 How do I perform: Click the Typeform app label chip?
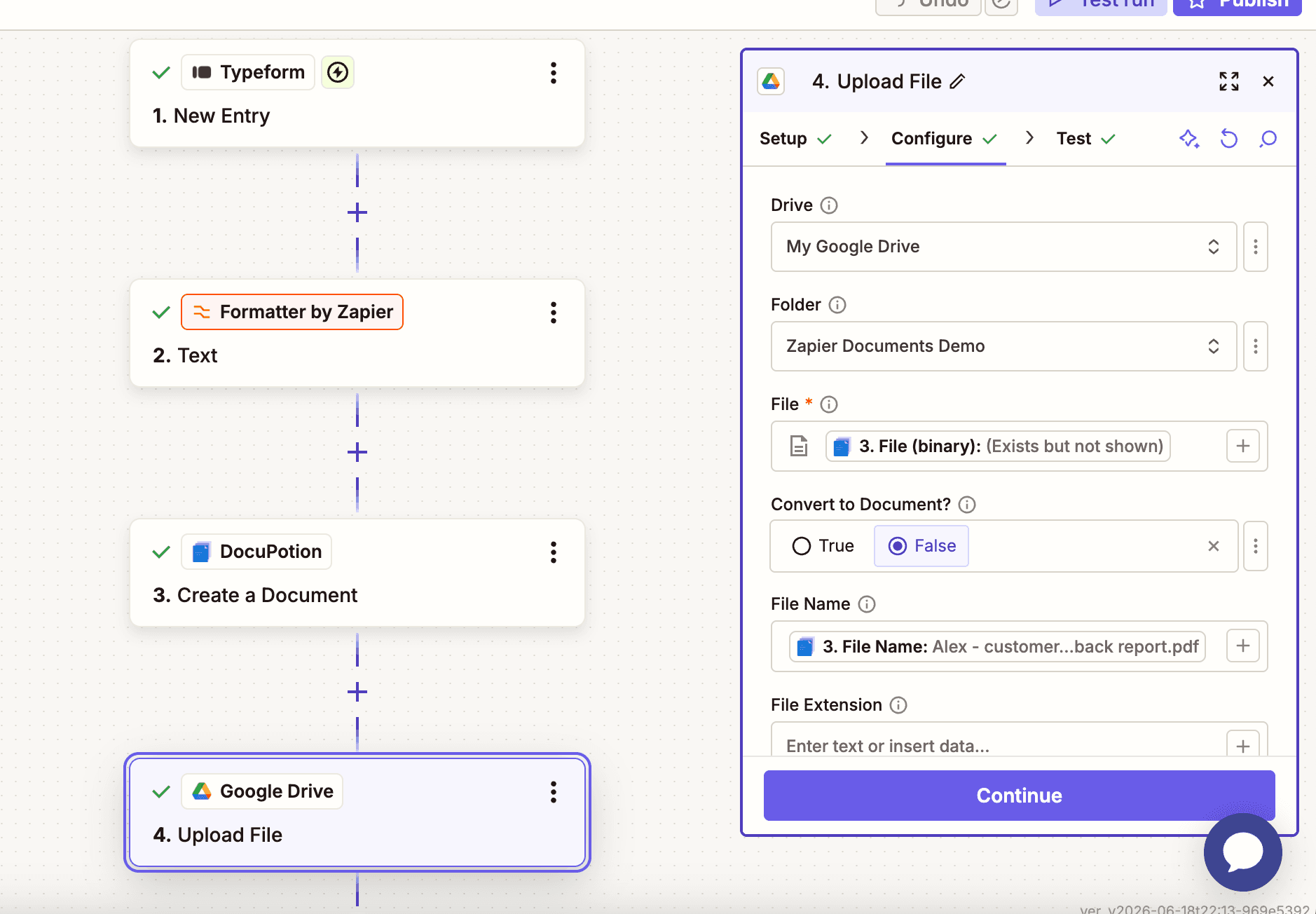tap(248, 72)
